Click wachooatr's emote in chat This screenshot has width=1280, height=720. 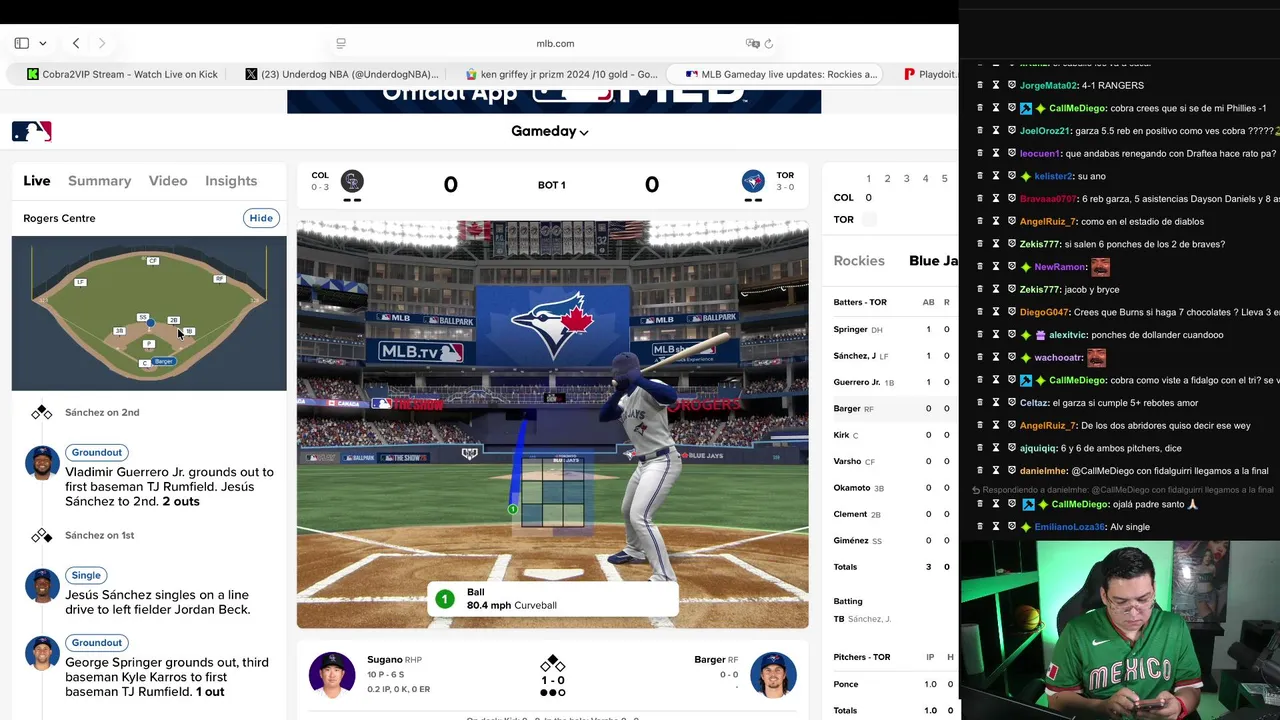point(1096,357)
